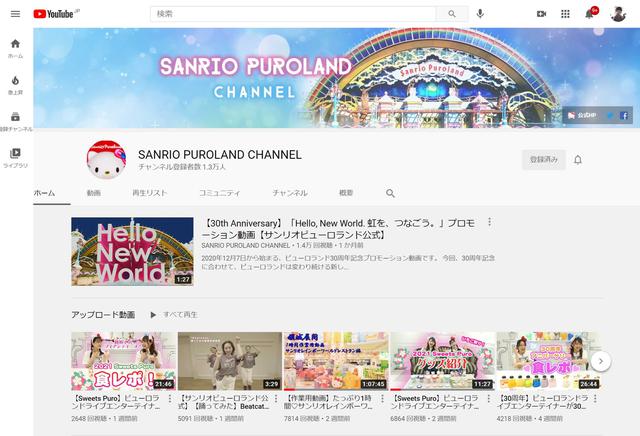
Task: Open the account avatar menu
Action: [618, 14]
